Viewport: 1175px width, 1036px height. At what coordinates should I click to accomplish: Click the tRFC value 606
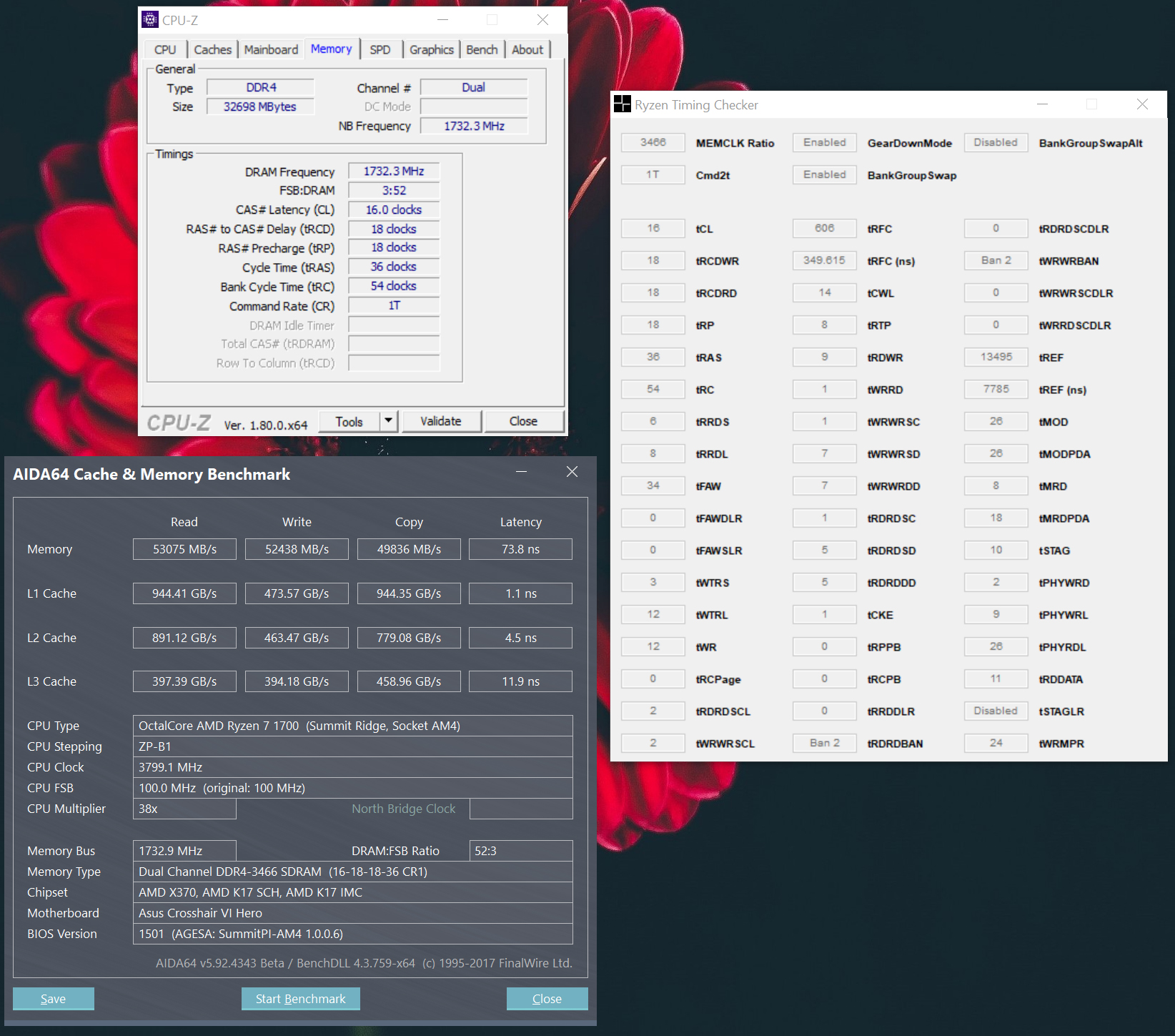pos(825,228)
